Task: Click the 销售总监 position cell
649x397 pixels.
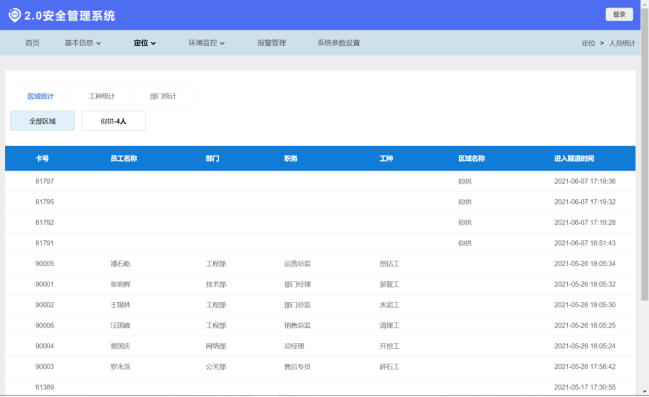Action: coord(297,326)
